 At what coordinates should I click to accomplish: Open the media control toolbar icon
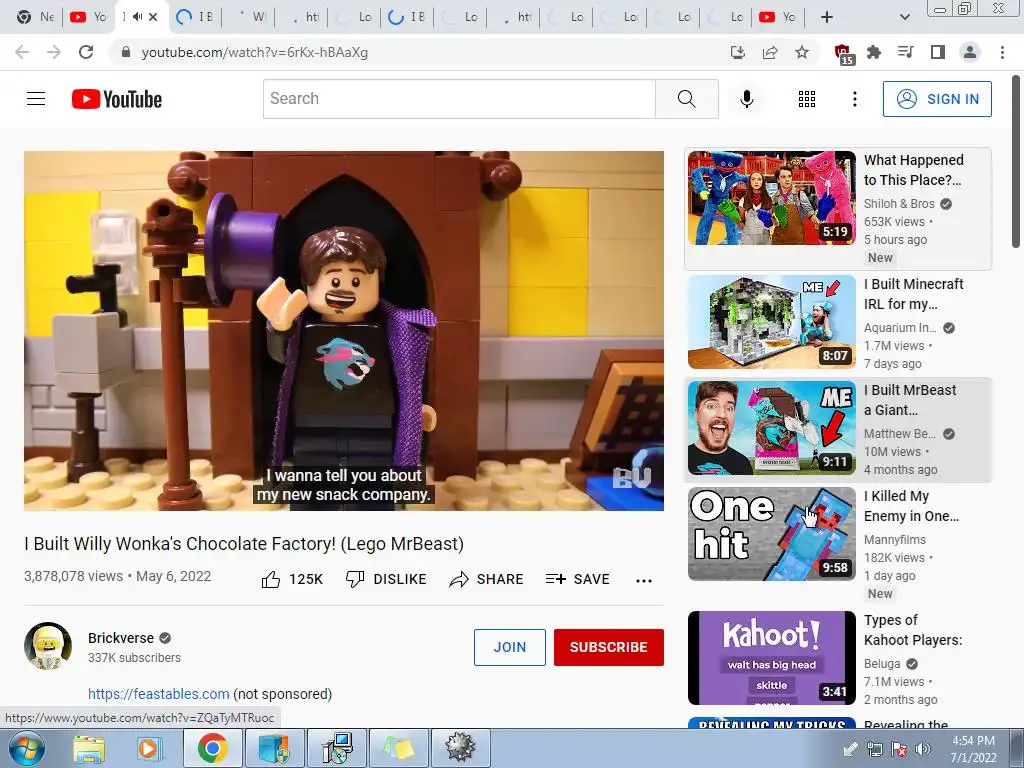[x=906, y=52]
